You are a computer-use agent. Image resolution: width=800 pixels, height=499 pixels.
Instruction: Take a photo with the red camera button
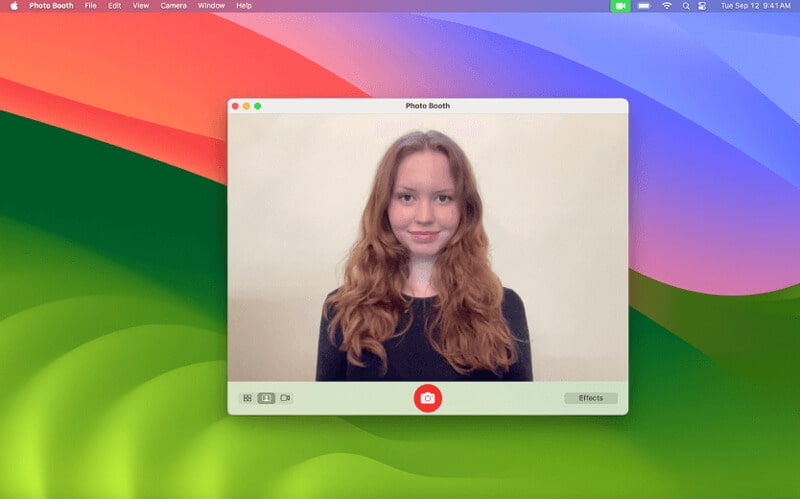coord(427,398)
